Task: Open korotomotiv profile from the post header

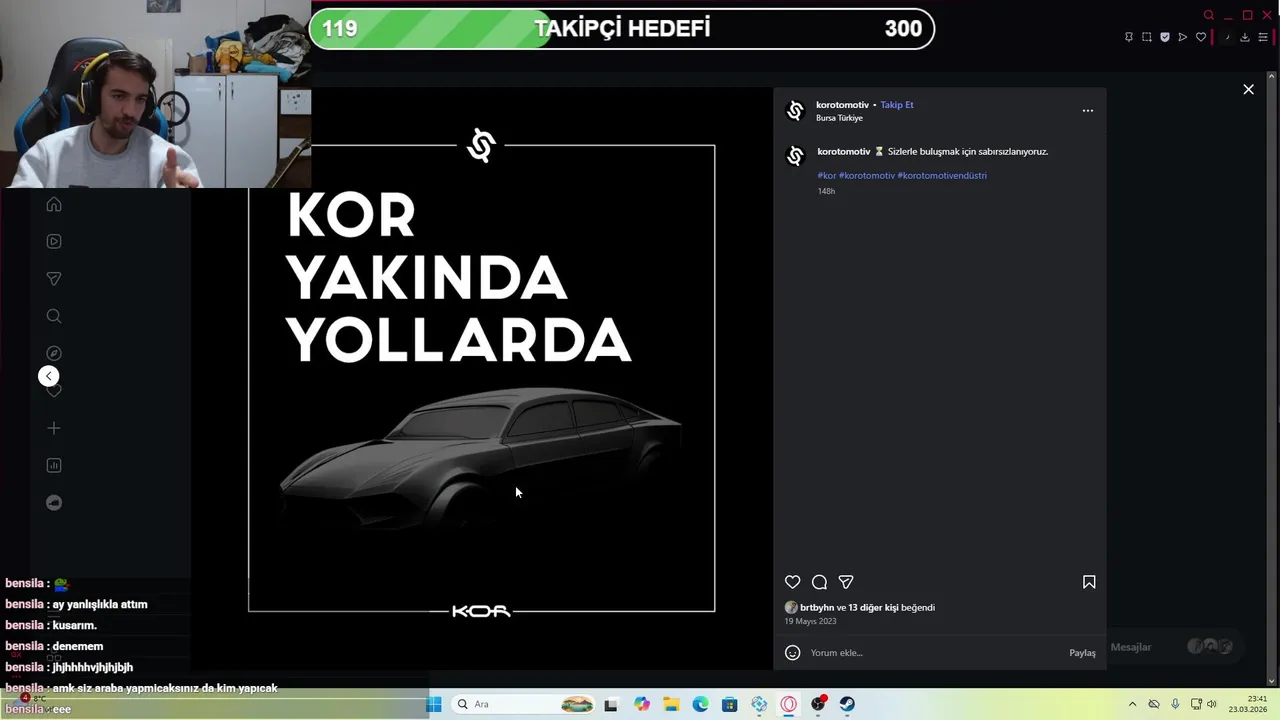Action: pyautogui.click(x=842, y=105)
